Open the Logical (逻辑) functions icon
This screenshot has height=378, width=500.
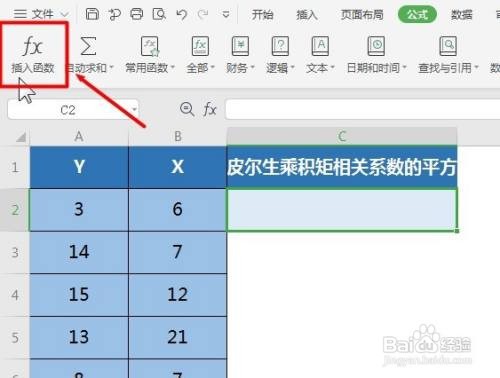tap(280, 46)
